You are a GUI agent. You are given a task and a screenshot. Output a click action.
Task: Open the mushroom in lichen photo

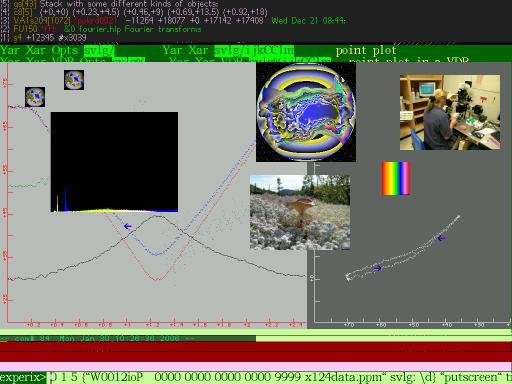(300, 212)
